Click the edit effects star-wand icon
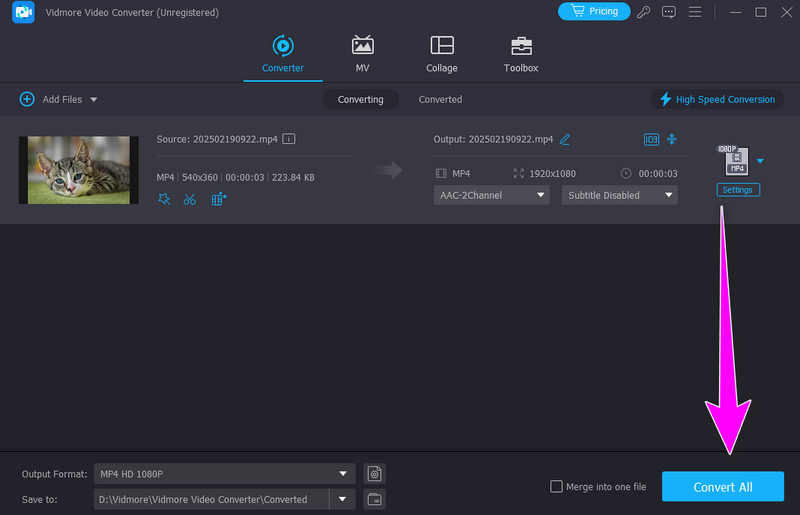The image size is (800, 515). [x=164, y=199]
